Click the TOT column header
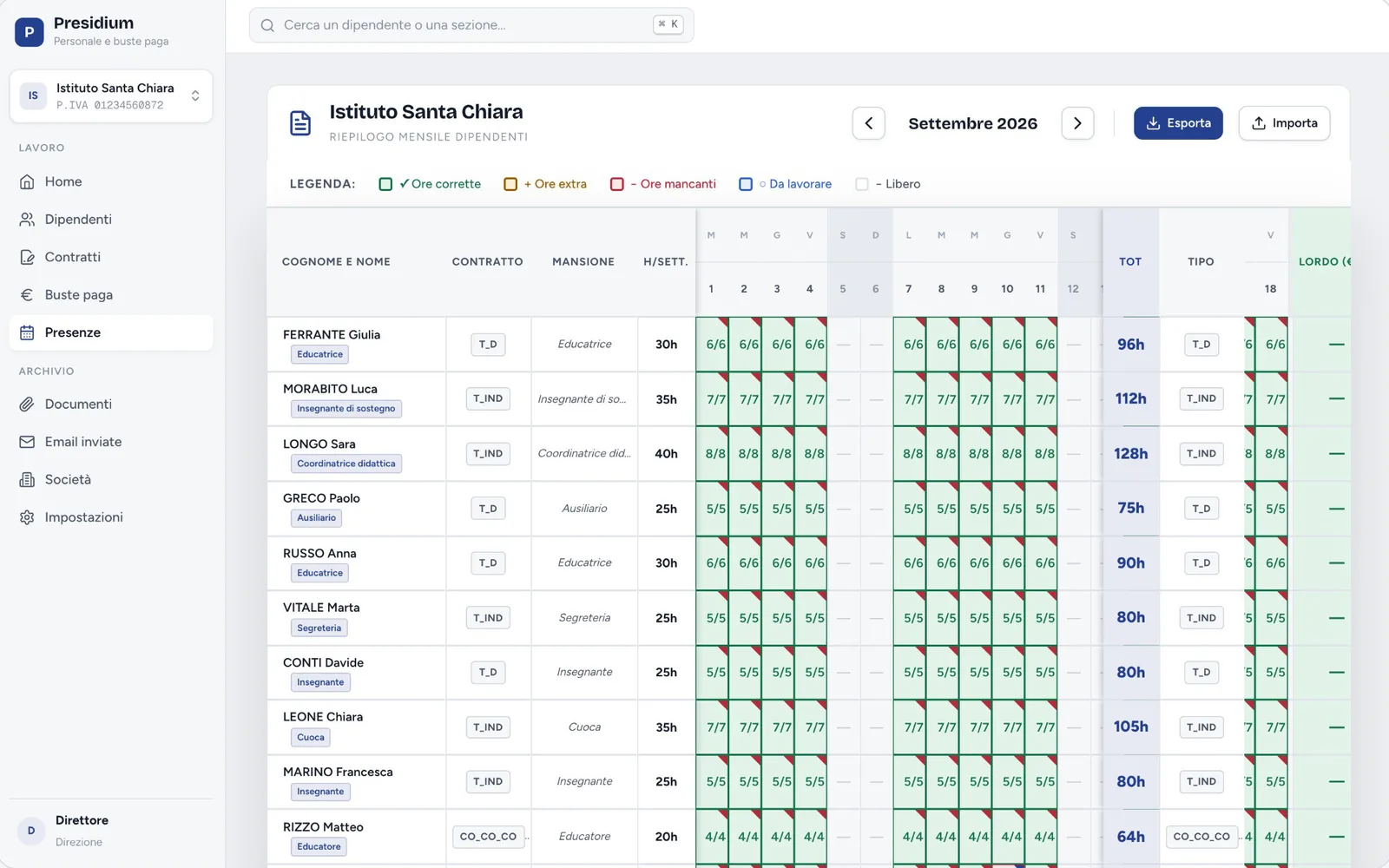The width and height of the screenshot is (1389, 868). (1130, 261)
